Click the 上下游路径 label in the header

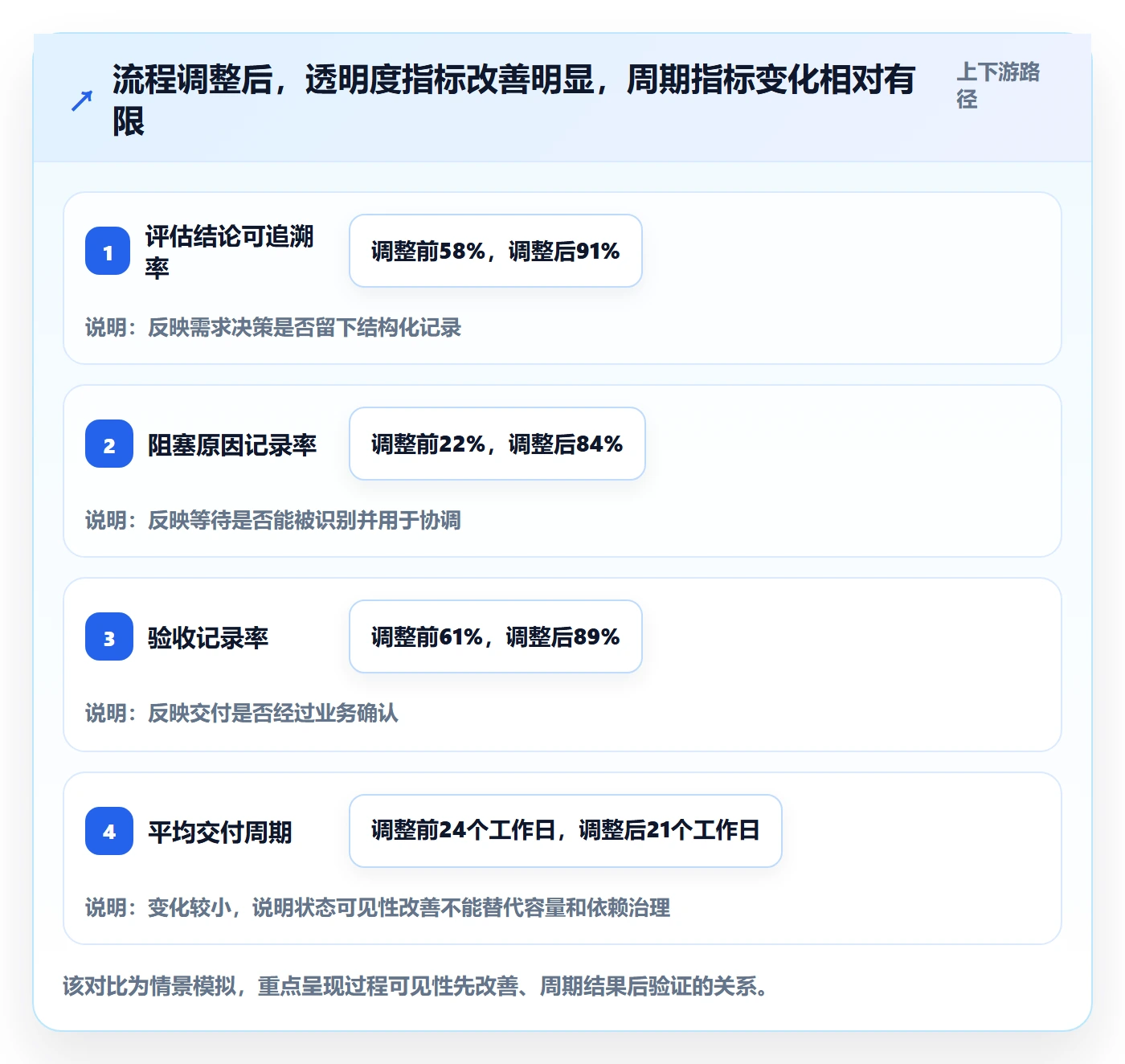(998, 85)
